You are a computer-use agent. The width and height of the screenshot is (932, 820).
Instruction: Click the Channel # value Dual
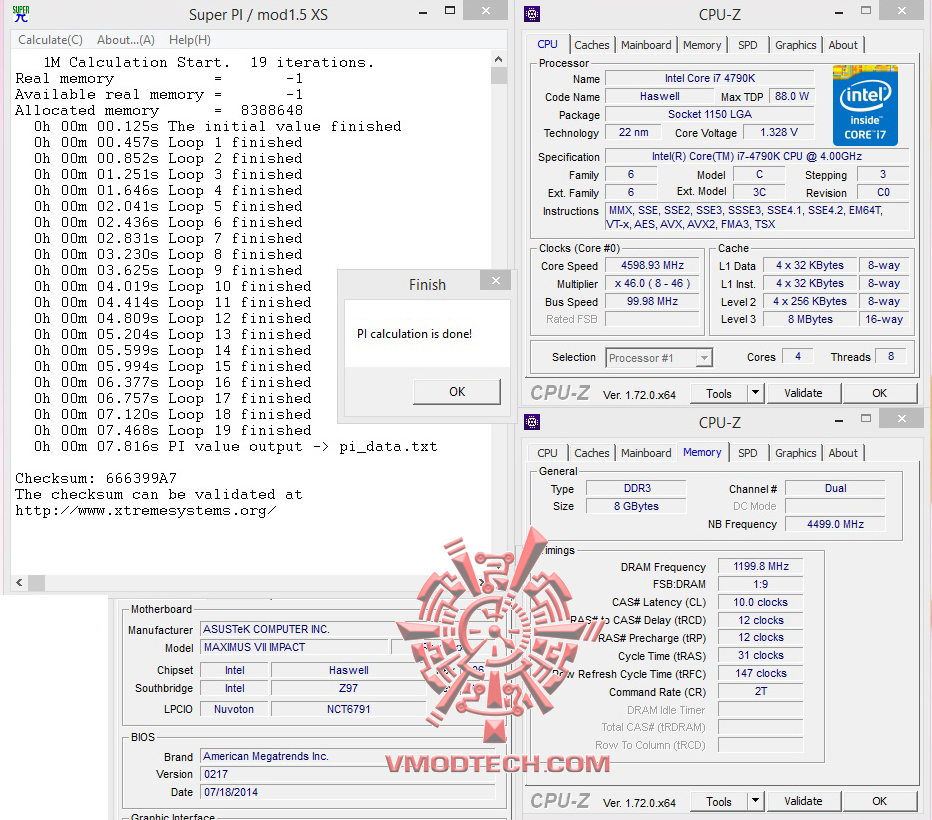pyautogui.click(x=835, y=488)
